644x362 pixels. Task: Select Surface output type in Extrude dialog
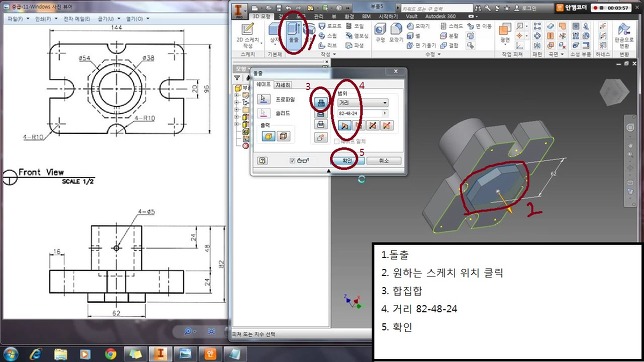(283, 136)
